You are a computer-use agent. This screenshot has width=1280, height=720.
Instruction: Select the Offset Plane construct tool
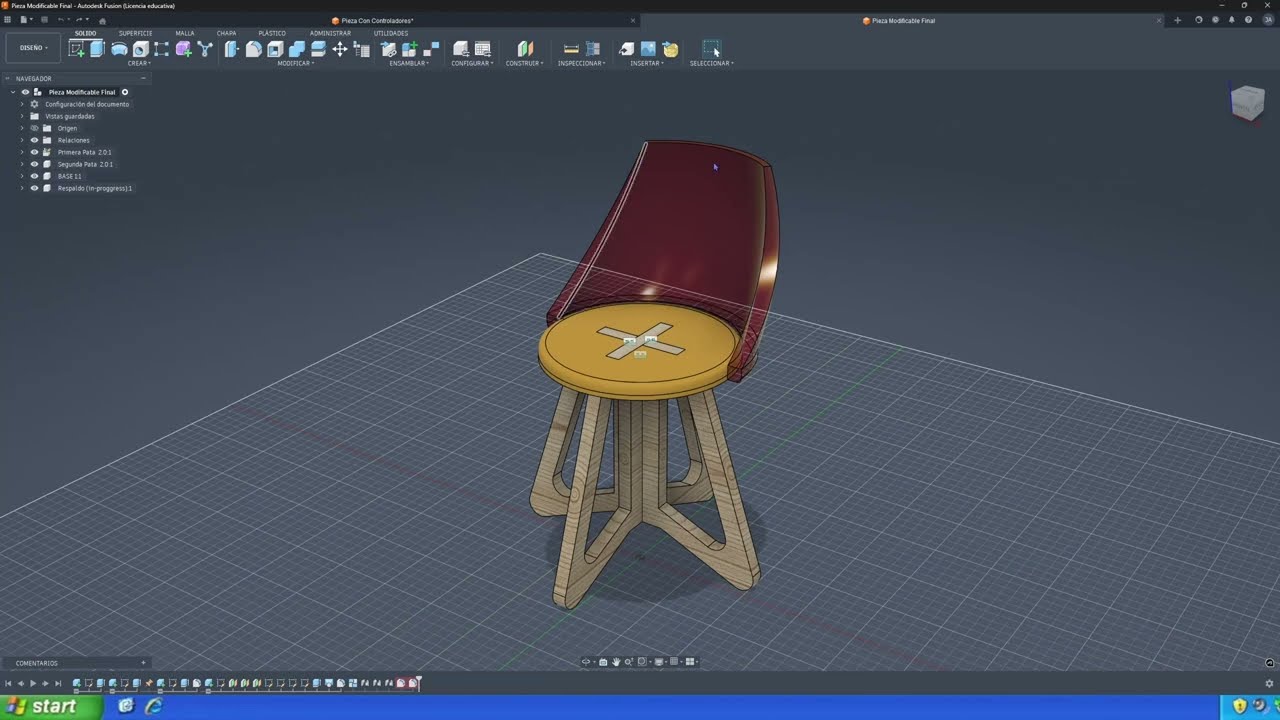(x=525, y=49)
